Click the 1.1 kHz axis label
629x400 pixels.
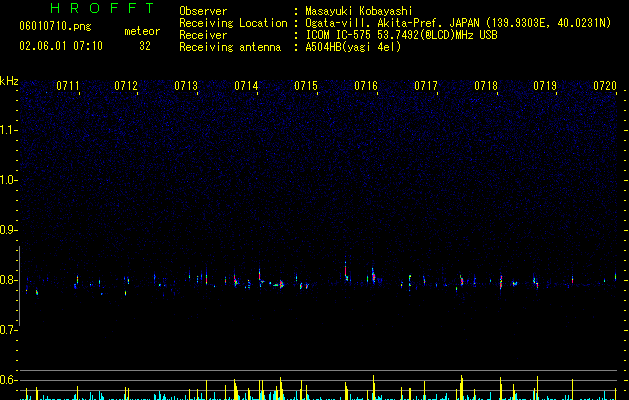(x=8, y=130)
